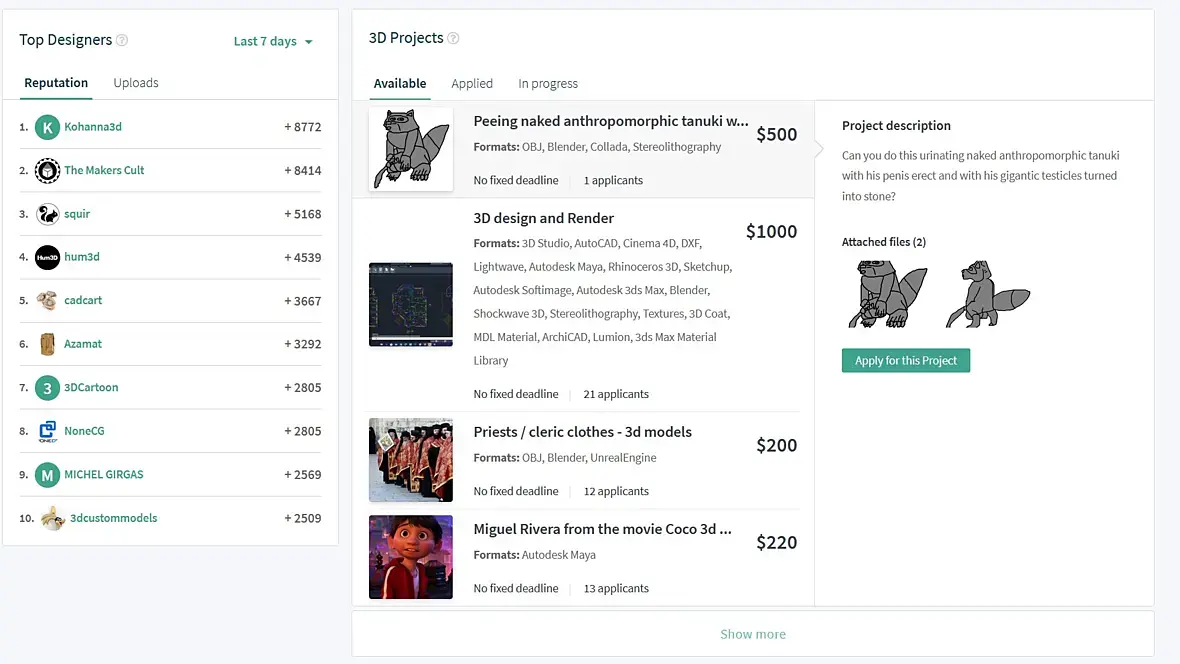Viewport: 1180px width, 664px height.
Task: Expand the Last 7 days dropdown
Action: (x=273, y=41)
